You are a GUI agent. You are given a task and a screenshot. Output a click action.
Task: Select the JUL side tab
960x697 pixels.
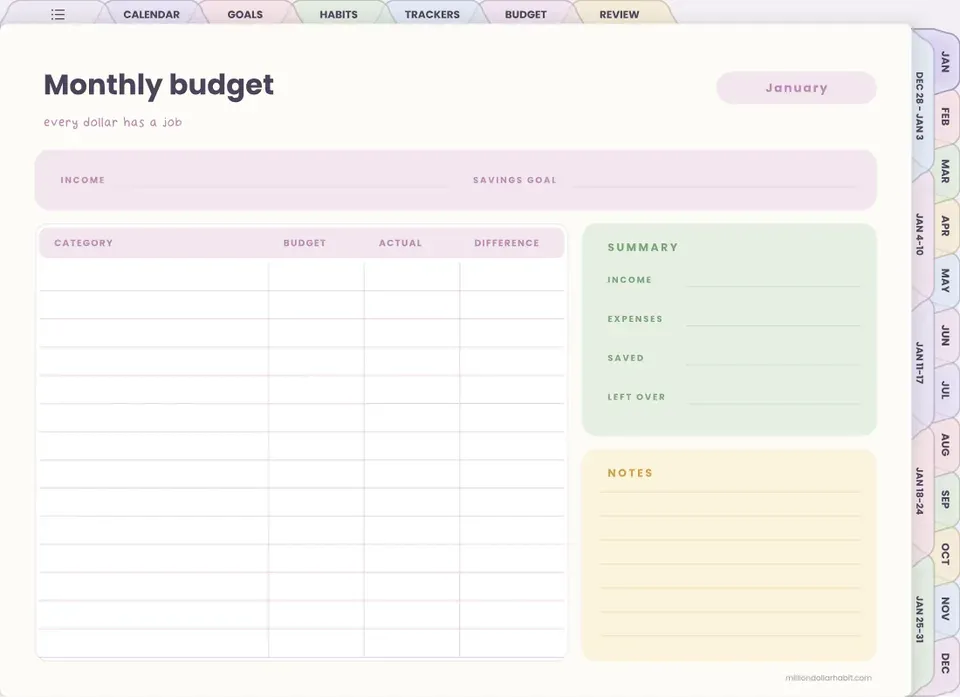point(945,390)
